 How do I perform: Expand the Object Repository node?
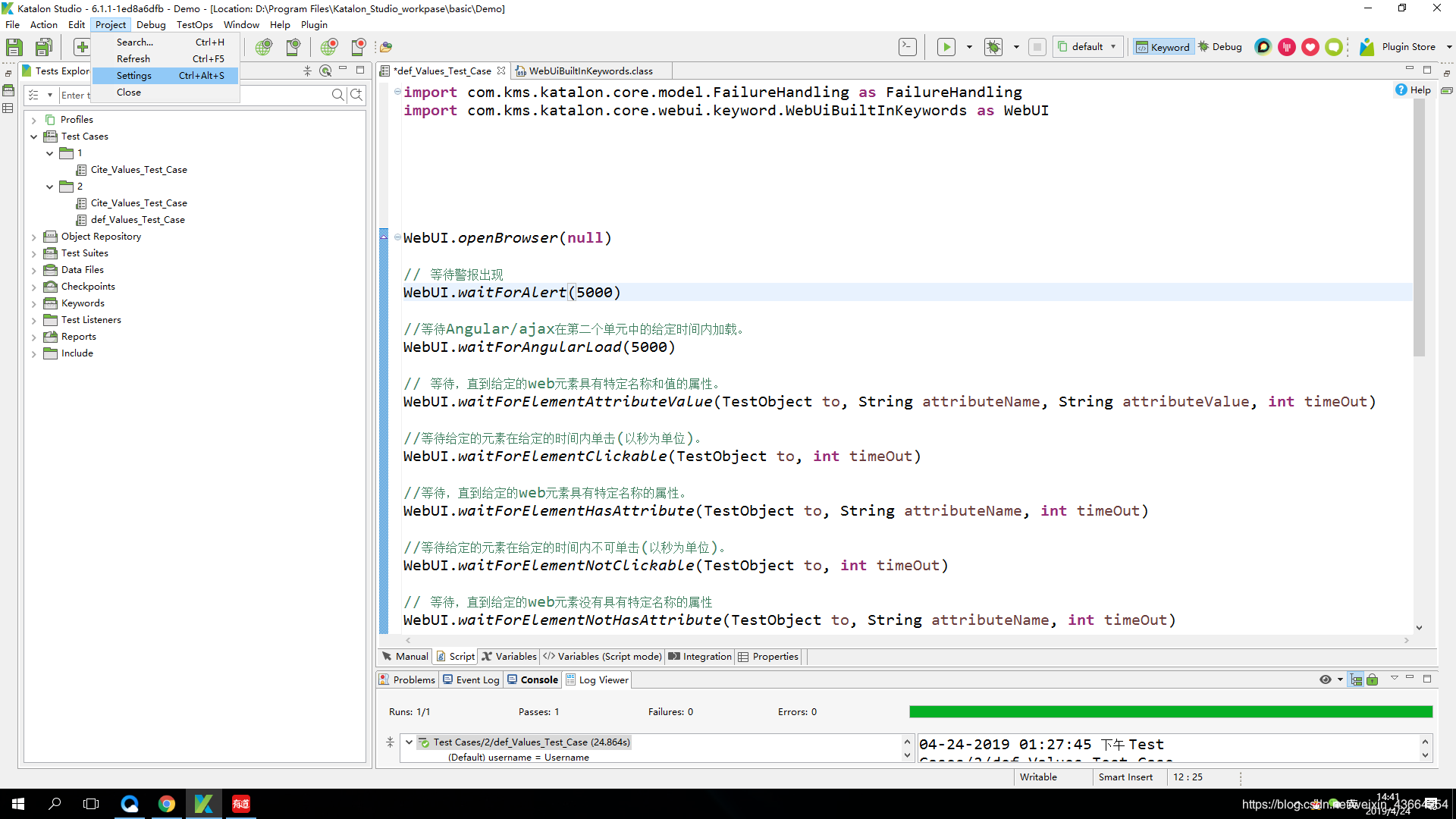33,237
